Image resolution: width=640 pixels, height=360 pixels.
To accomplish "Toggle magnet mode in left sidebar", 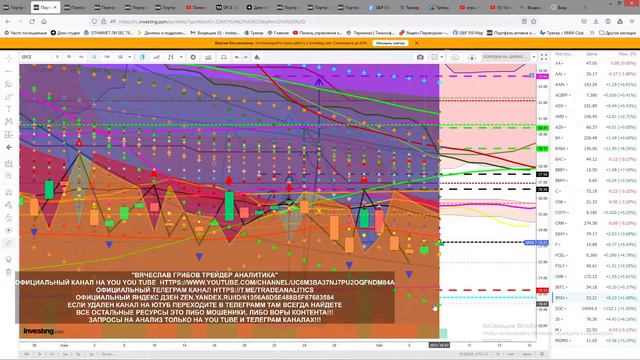I will click(x=9, y=192).
